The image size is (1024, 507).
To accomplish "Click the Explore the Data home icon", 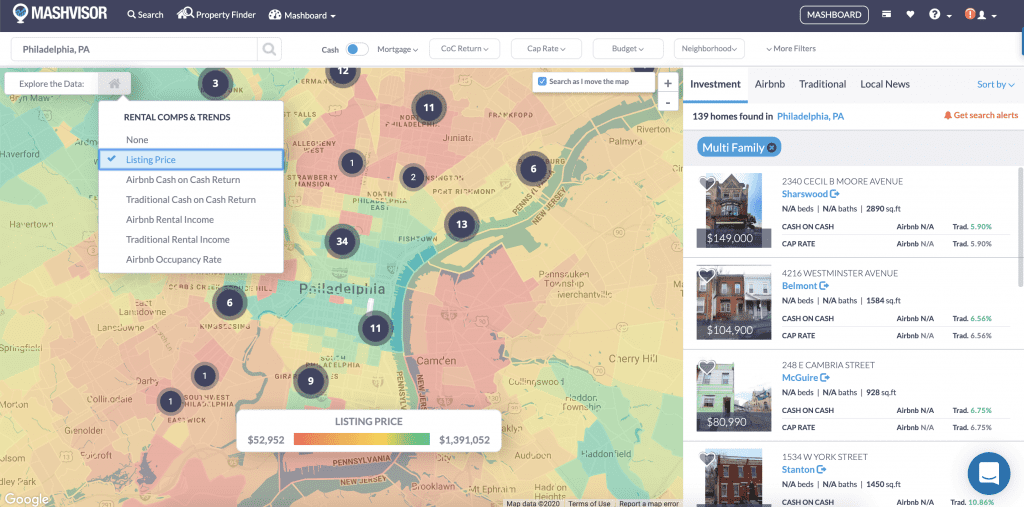I will coord(114,83).
